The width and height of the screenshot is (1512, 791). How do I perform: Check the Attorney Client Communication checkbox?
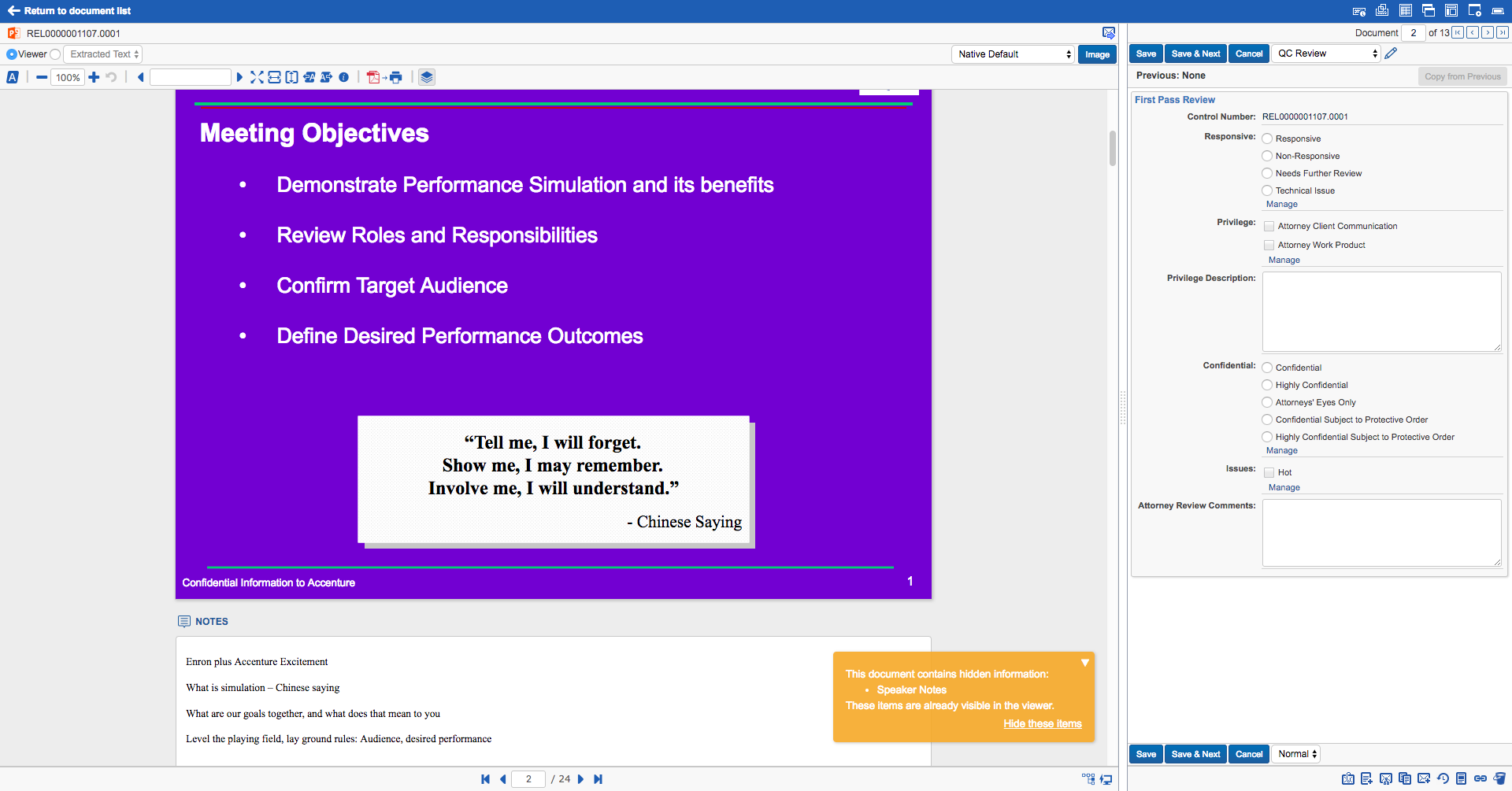[x=1269, y=227]
